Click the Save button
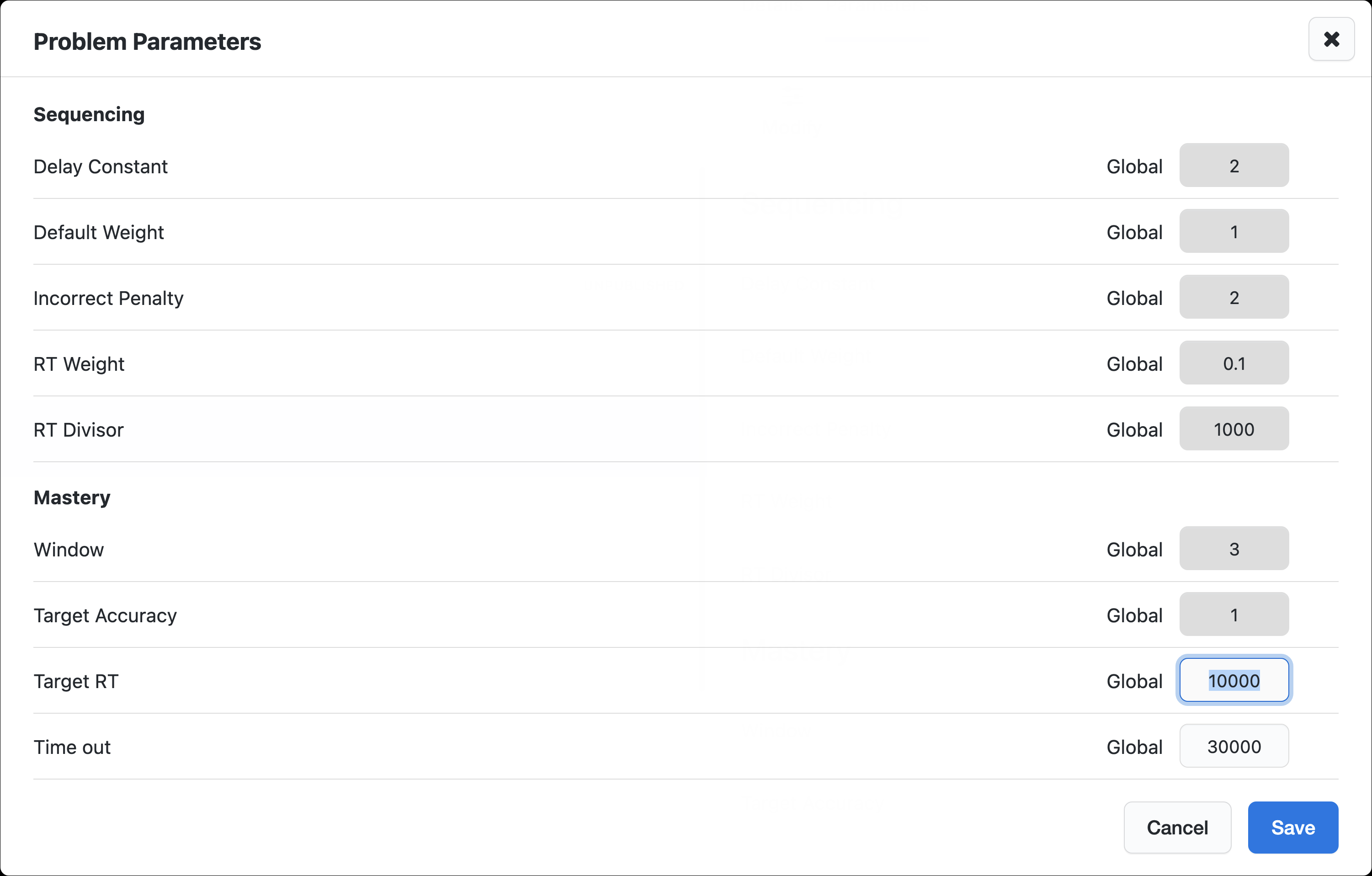1372x876 pixels. pos(1292,827)
